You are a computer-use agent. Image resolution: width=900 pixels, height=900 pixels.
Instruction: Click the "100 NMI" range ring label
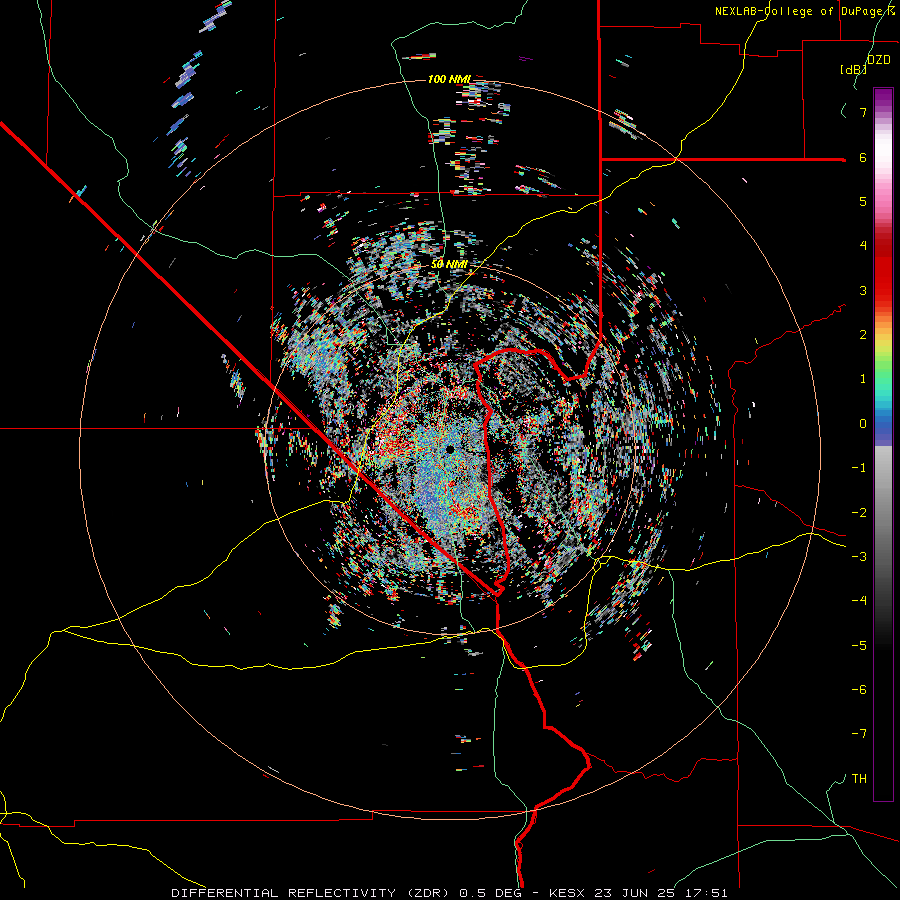[449, 79]
